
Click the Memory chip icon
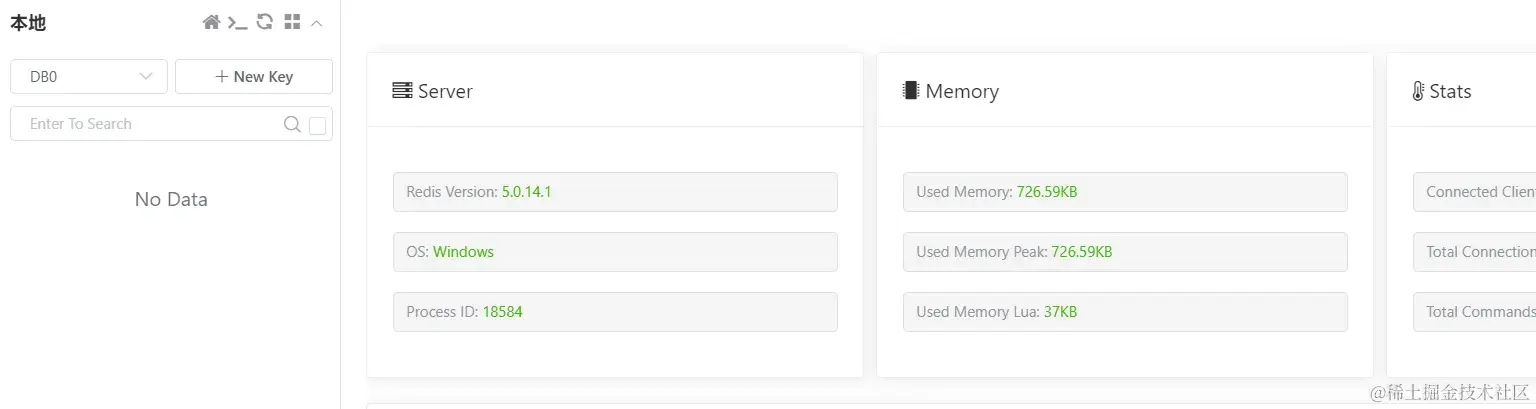pyautogui.click(x=910, y=91)
